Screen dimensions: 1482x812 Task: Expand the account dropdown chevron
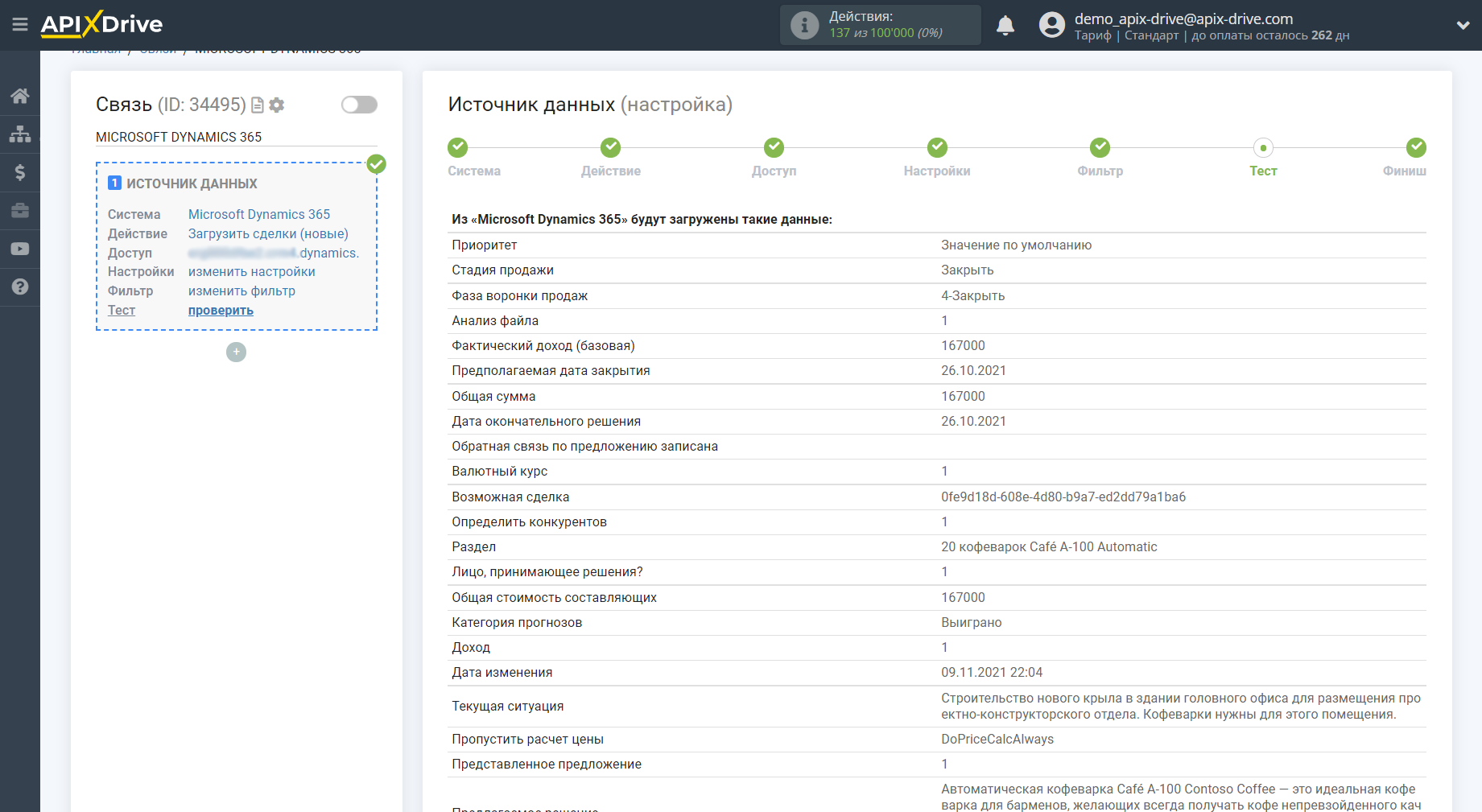[1463, 25]
